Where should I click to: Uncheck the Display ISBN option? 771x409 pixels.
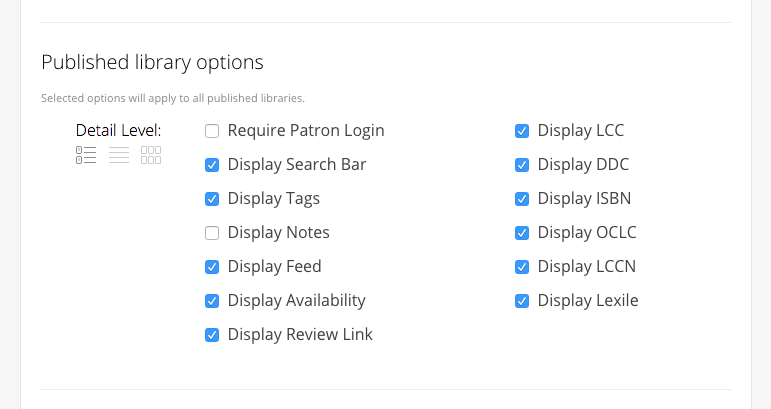click(x=522, y=199)
